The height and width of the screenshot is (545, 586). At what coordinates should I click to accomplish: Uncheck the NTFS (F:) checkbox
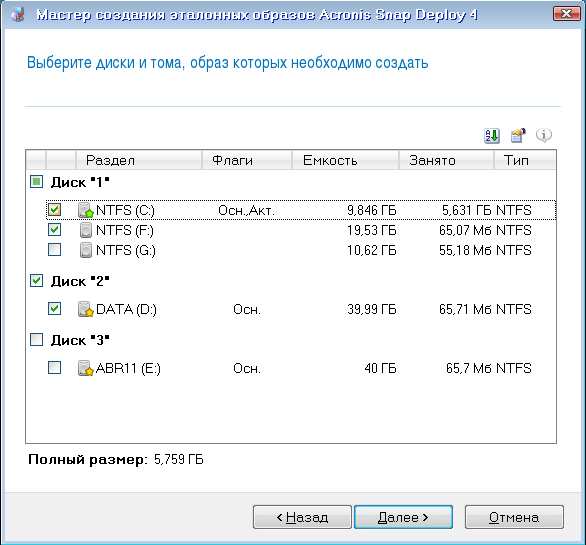55,230
